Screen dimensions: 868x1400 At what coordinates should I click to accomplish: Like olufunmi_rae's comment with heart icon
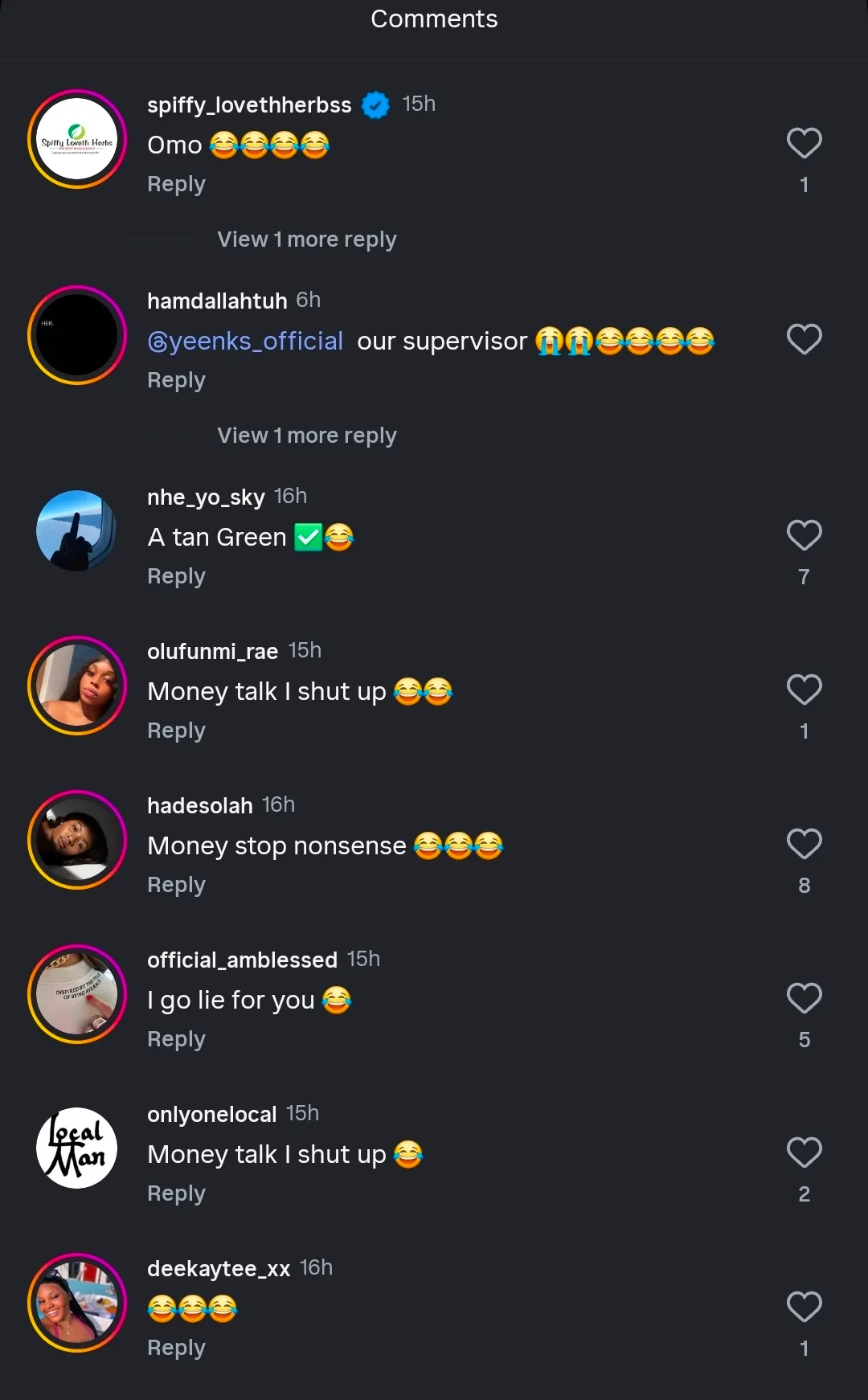pos(804,690)
